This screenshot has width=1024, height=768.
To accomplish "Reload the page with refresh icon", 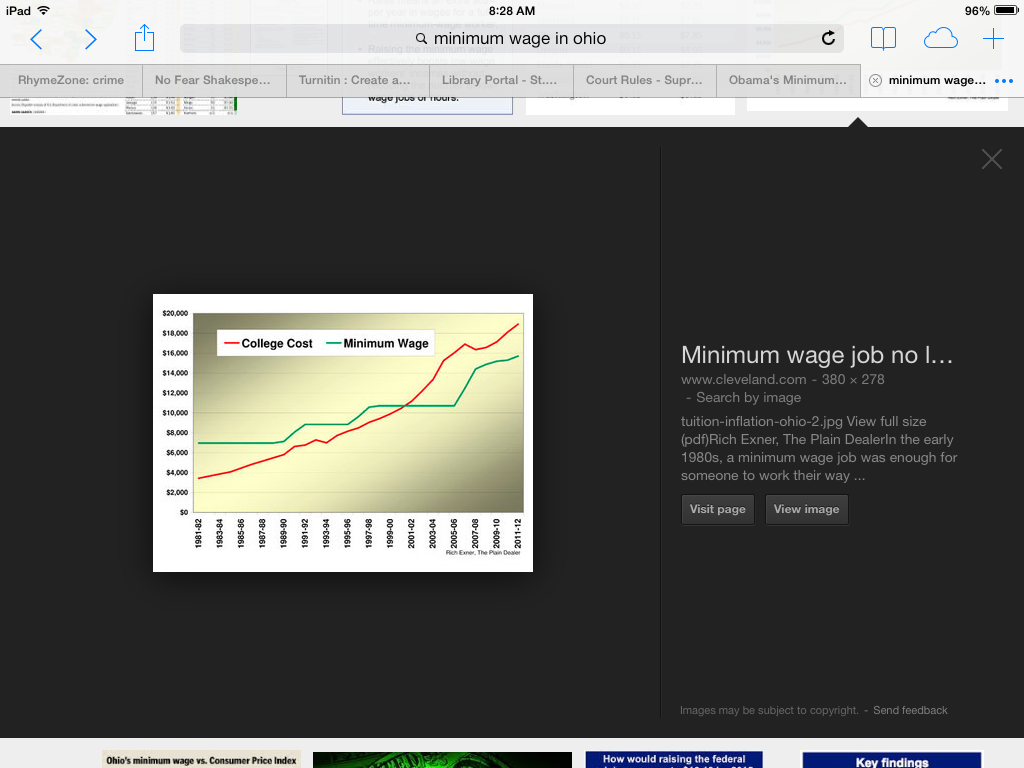I will pyautogui.click(x=828, y=39).
